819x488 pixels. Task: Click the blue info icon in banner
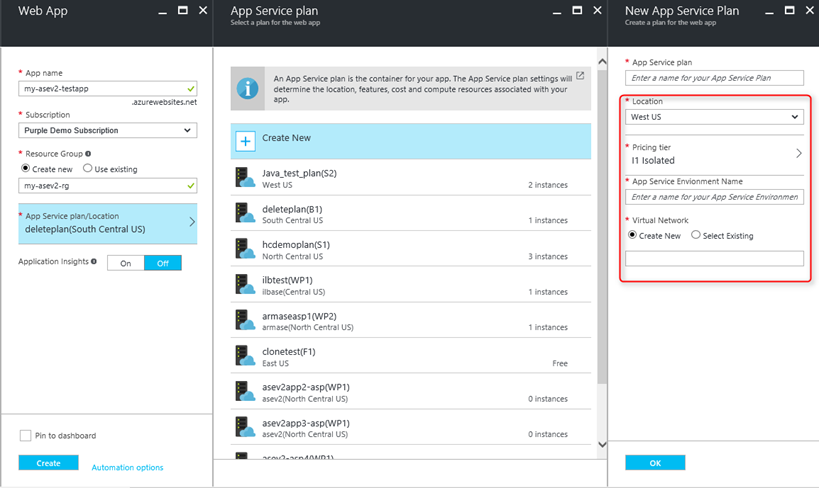pyautogui.click(x=248, y=88)
